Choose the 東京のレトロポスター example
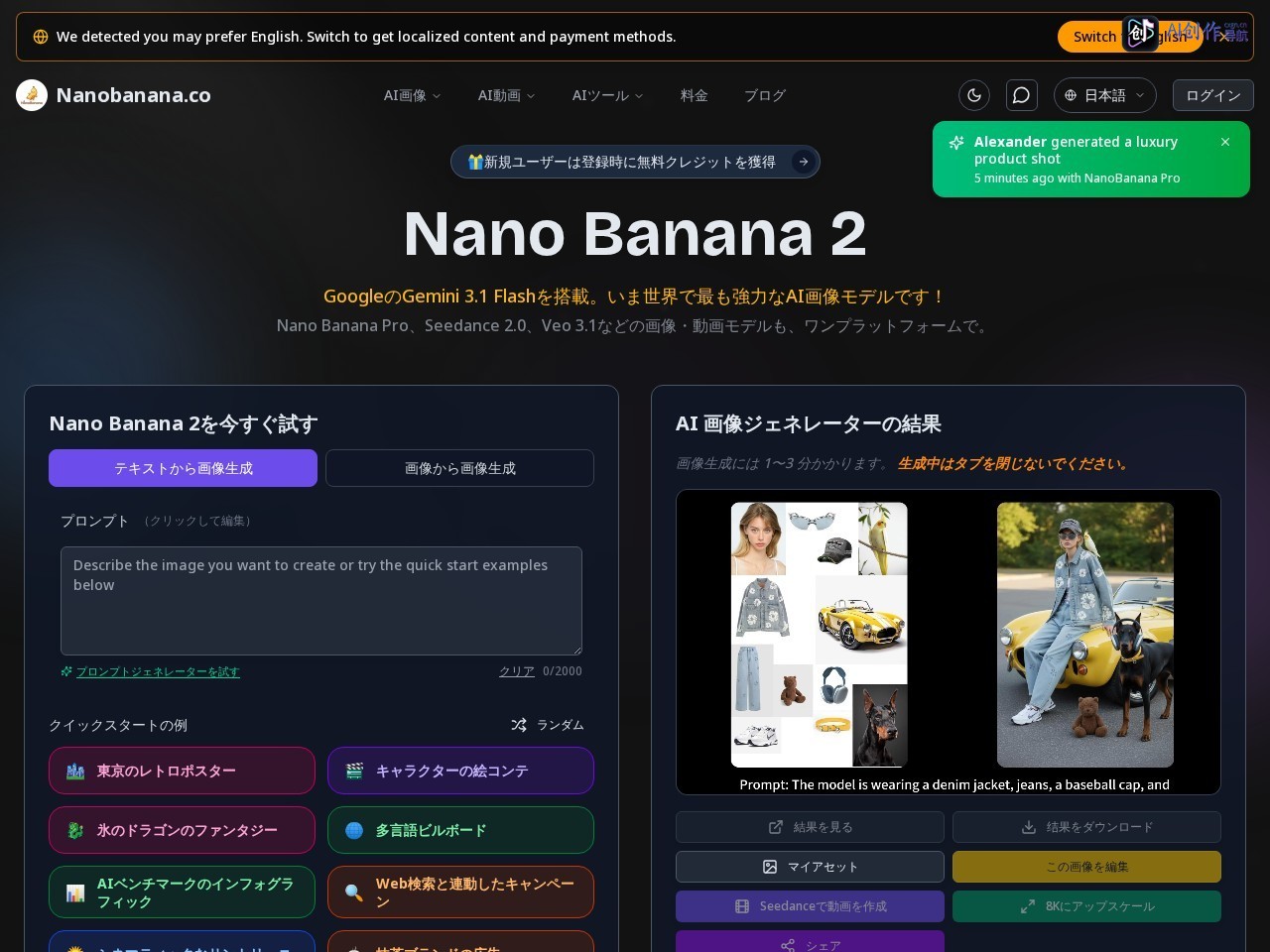This screenshot has width=1270, height=952. 182,771
